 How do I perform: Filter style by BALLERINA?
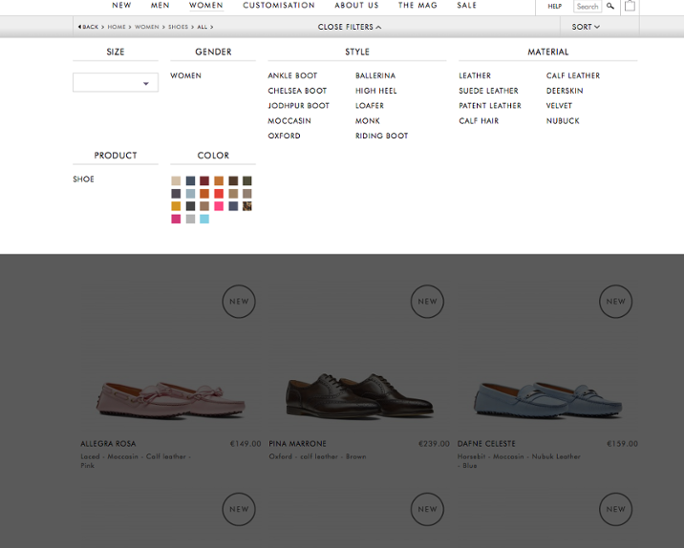375,75
